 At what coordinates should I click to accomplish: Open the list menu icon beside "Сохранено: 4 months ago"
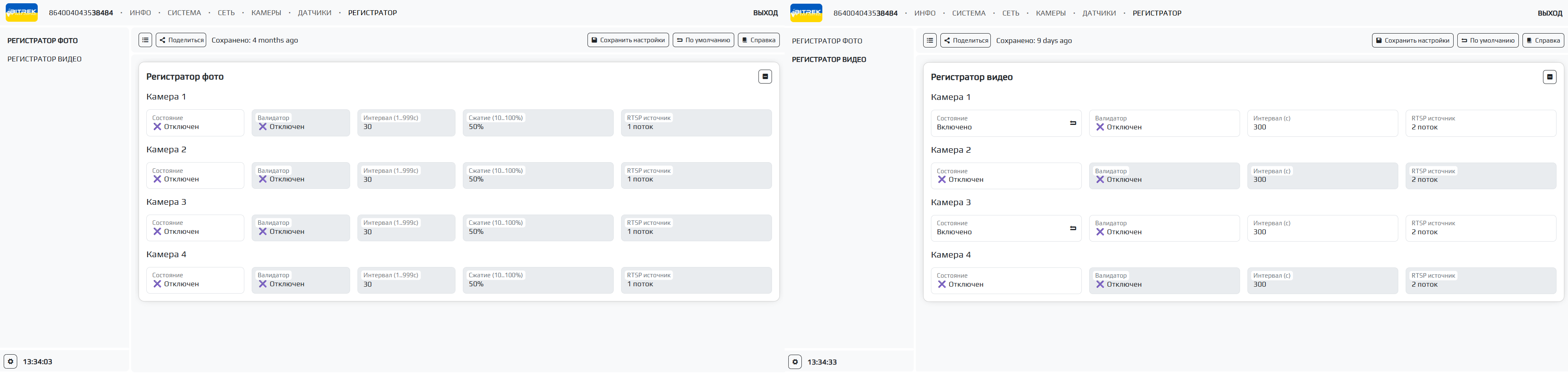145,40
